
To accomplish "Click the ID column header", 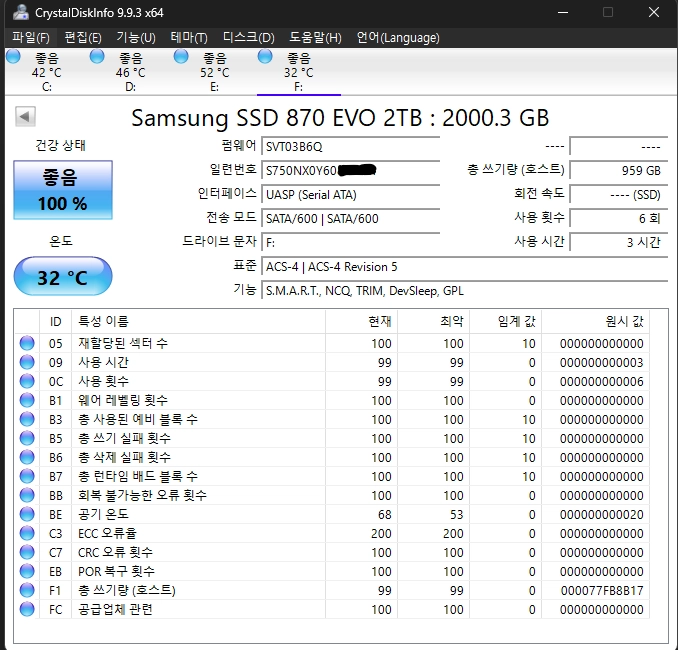I will (55, 321).
